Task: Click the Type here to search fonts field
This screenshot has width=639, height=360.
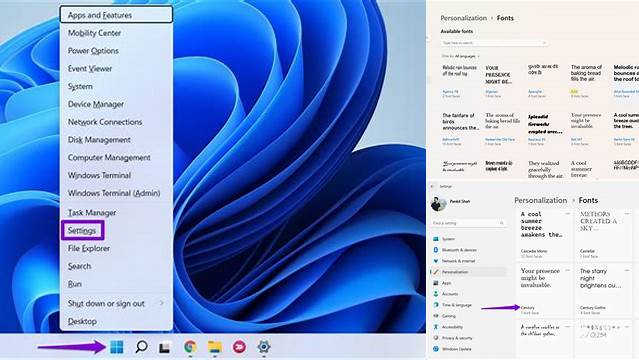Action: (494, 43)
